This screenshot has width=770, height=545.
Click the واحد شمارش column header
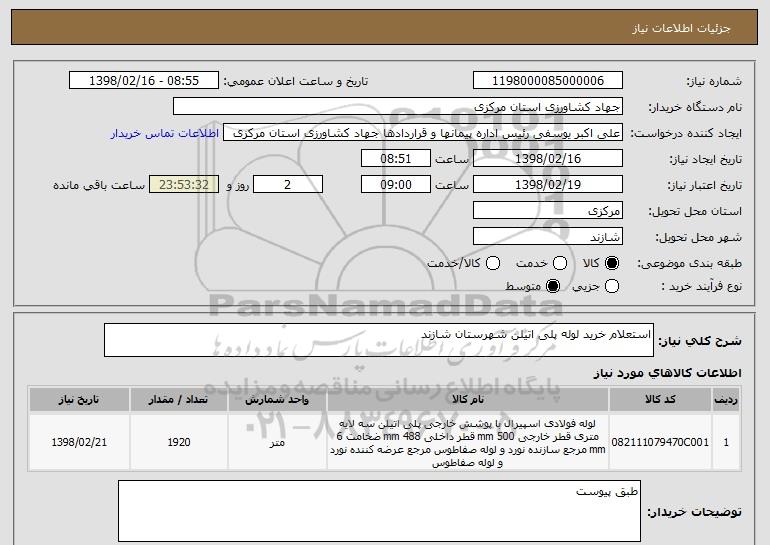(277, 400)
